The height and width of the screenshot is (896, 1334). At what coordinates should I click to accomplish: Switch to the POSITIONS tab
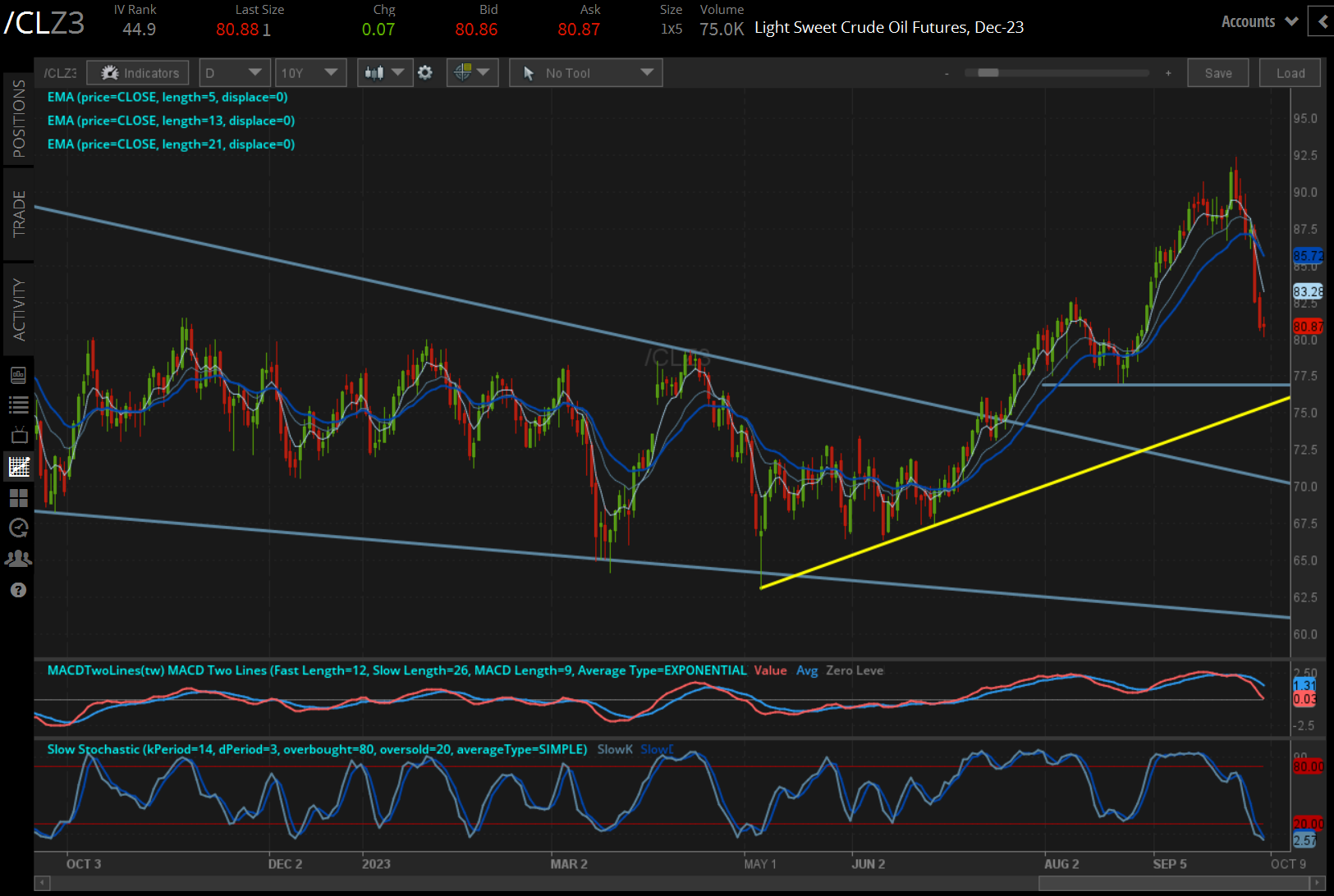click(x=18, y=119)
